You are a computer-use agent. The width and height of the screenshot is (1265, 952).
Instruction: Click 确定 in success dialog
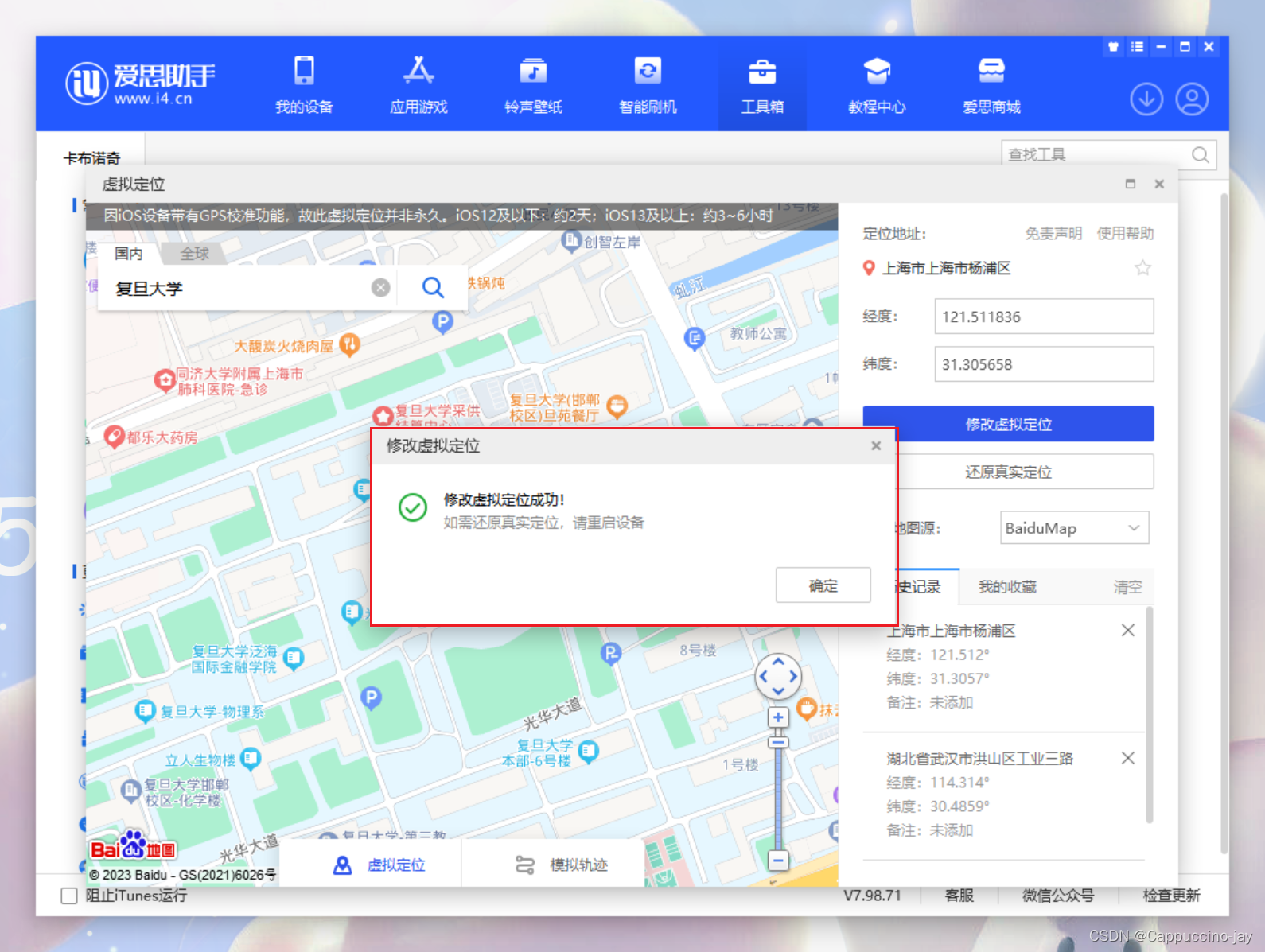823,585
